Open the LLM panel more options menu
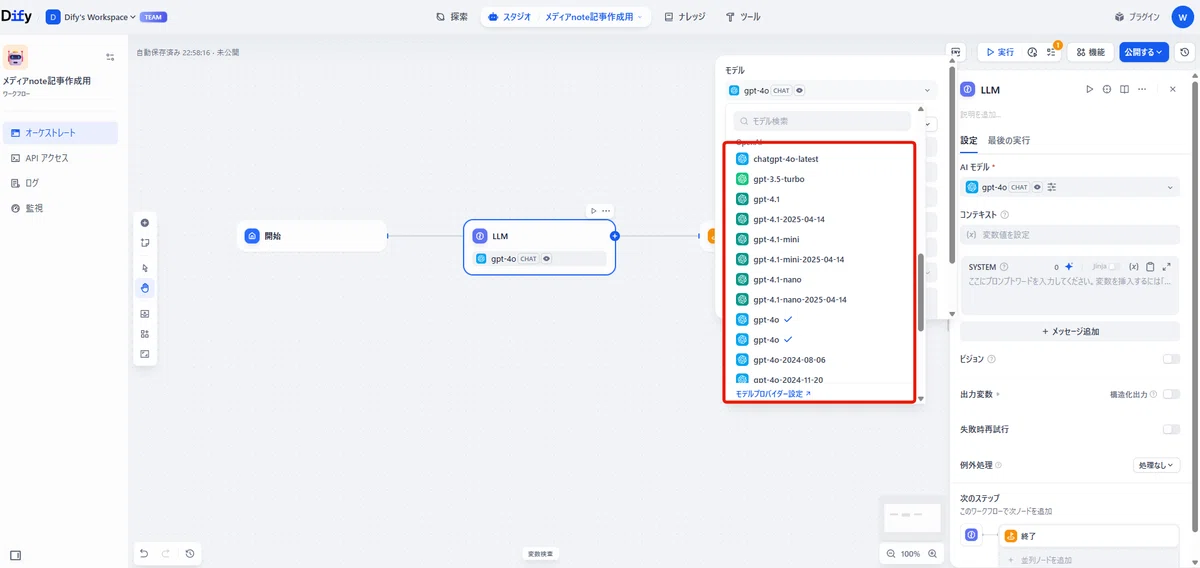This screenshot has width=1200, height=568. [1143, 89]
